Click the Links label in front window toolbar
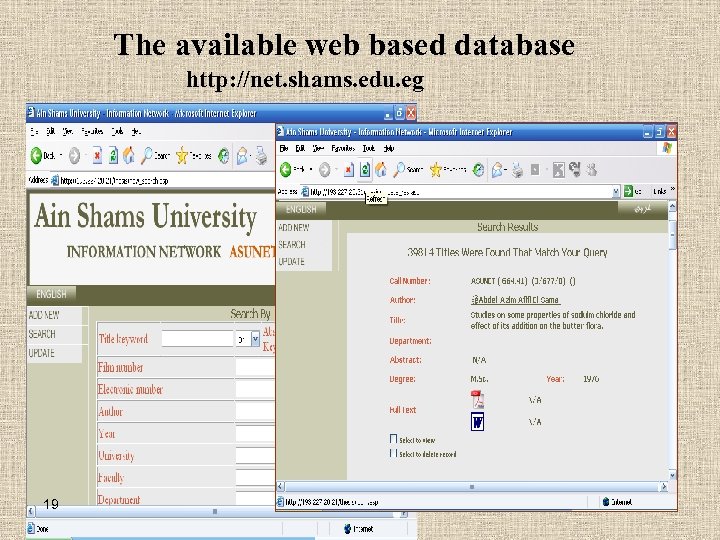Screen dimensions: 720x540 [x=660, y=191]
